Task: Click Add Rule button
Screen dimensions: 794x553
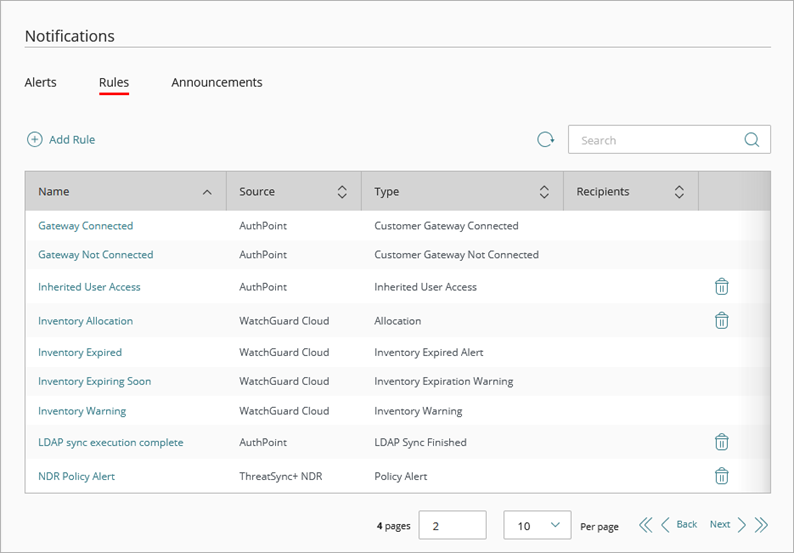Action: 61,140
